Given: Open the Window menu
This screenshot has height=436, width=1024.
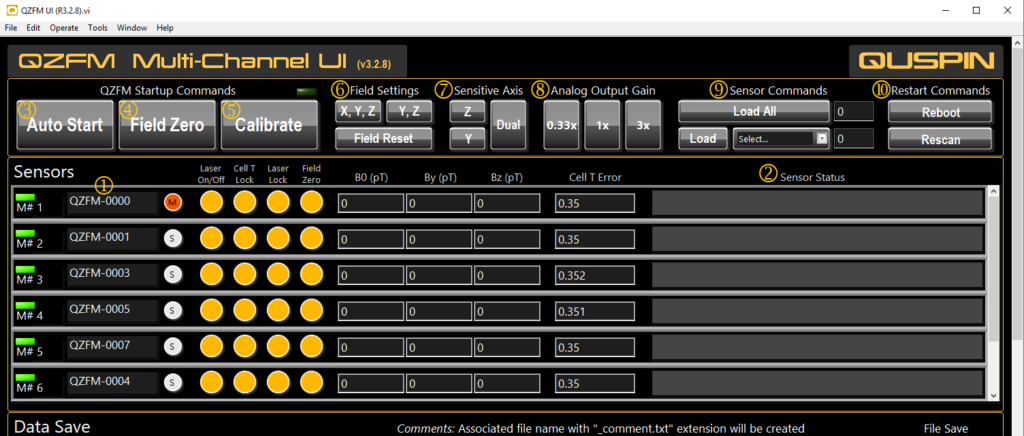Looking at the screenshot, I should click(x=132, y=28).
